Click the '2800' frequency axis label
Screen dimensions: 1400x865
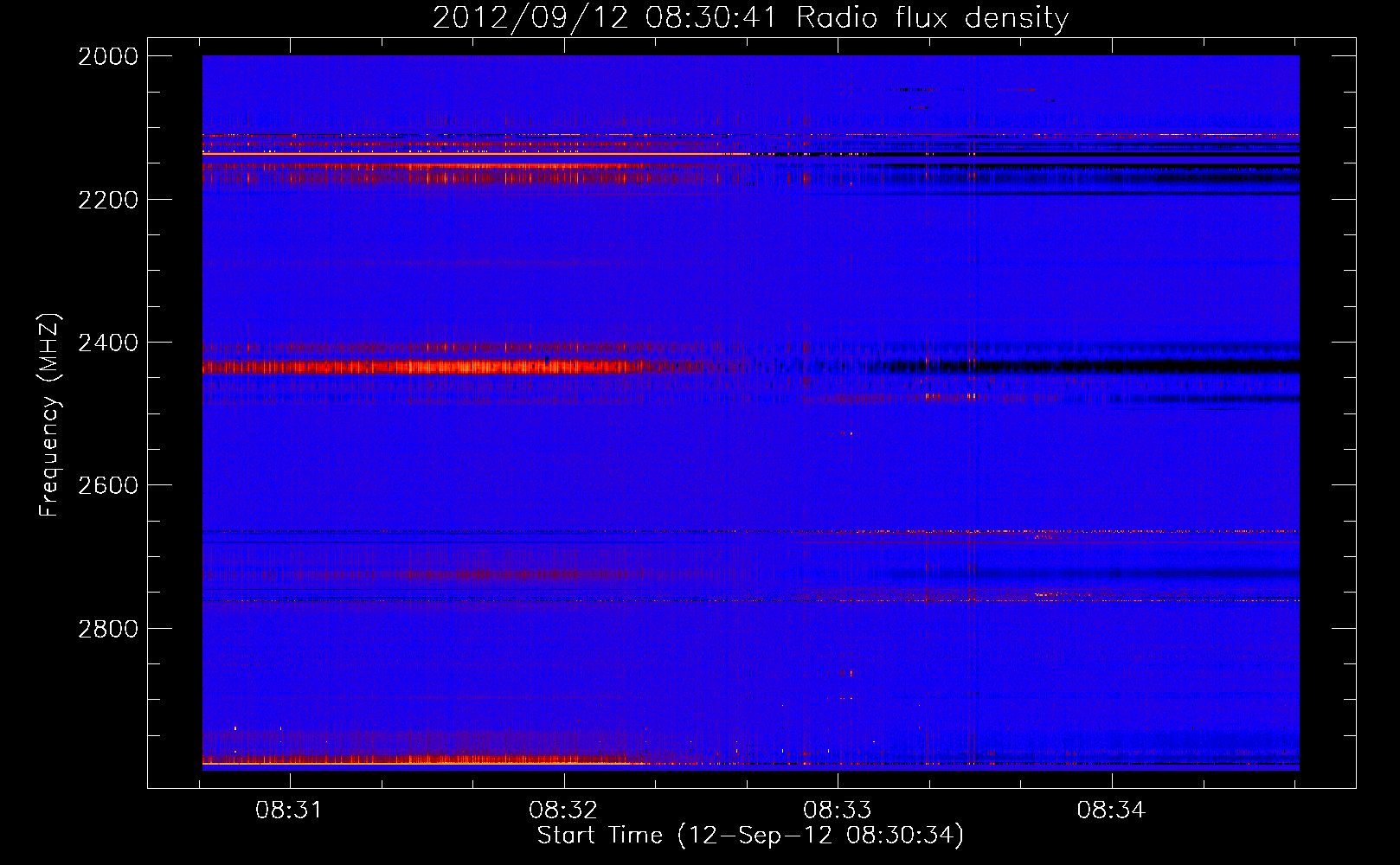click(108, 628)
